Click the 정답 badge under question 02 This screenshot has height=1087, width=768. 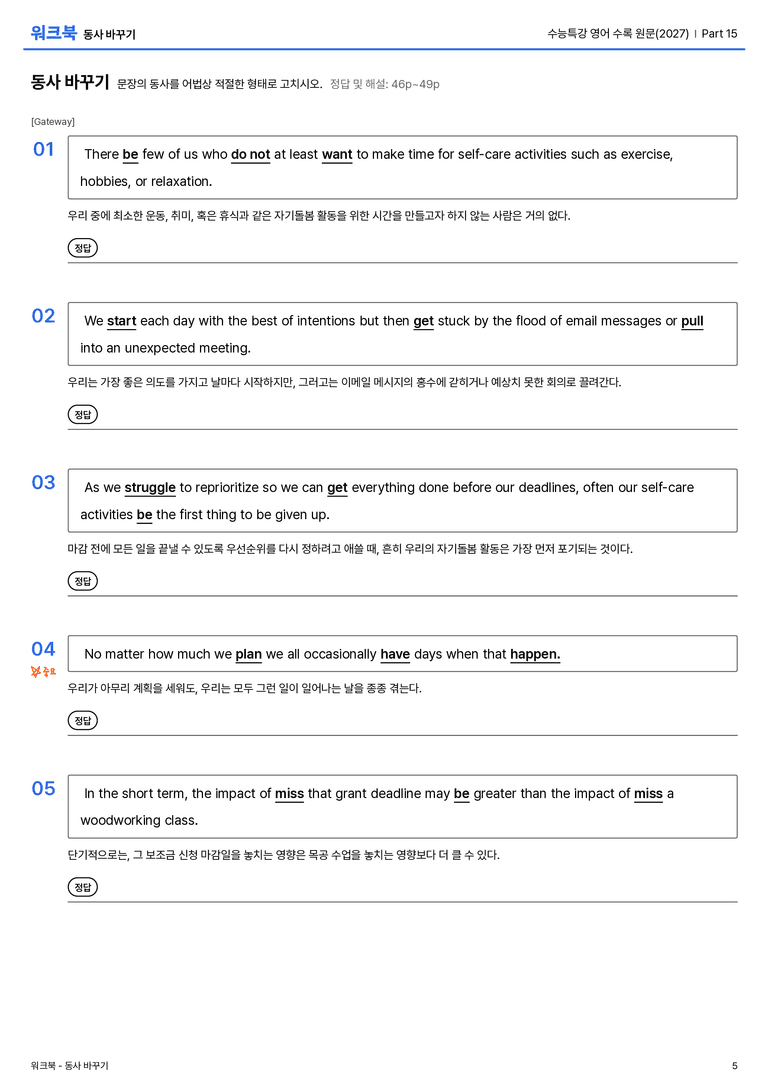(x=82, y=415)
